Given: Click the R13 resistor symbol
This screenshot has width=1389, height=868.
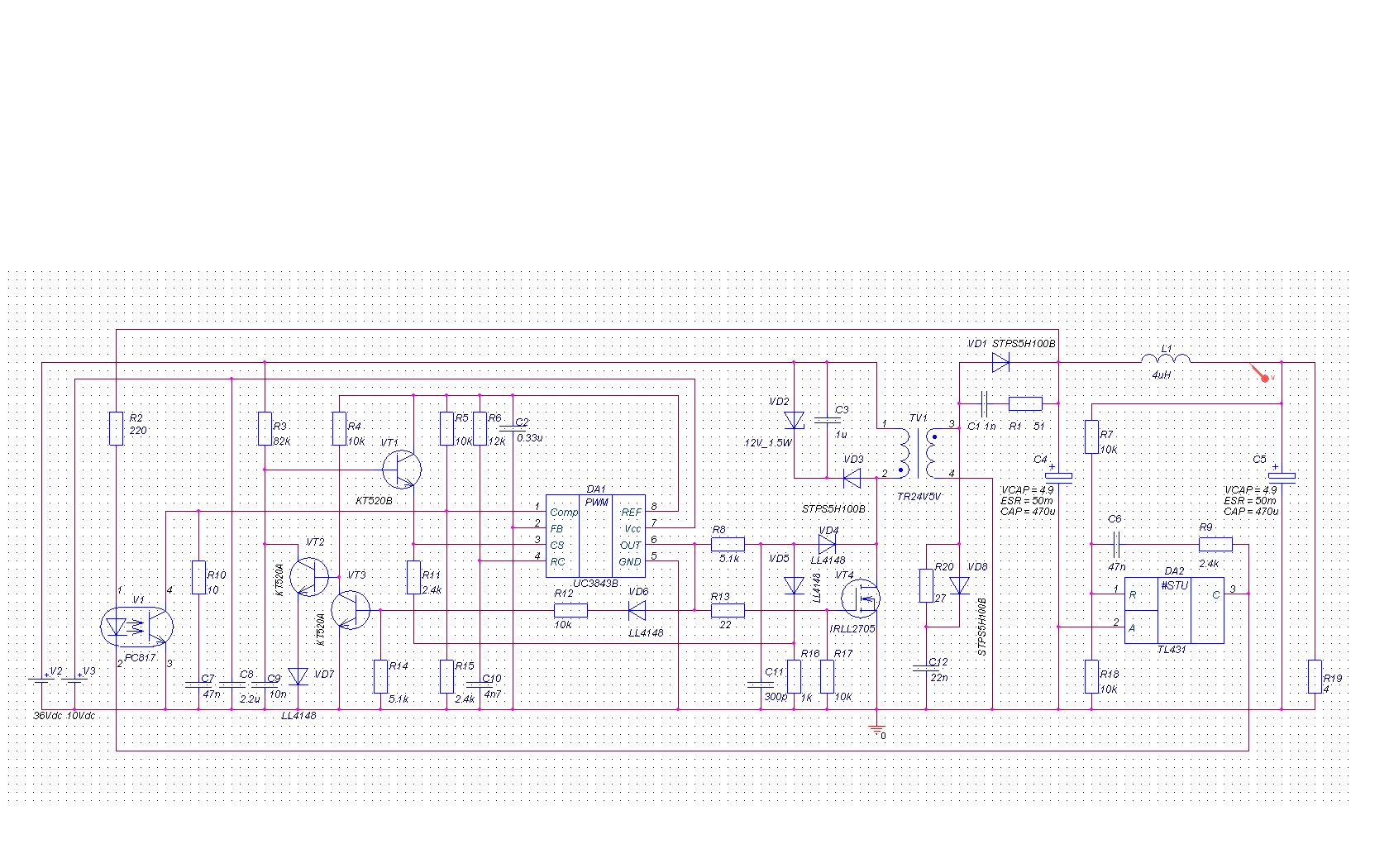Looking at the screenshot, I should click(728, 610).
